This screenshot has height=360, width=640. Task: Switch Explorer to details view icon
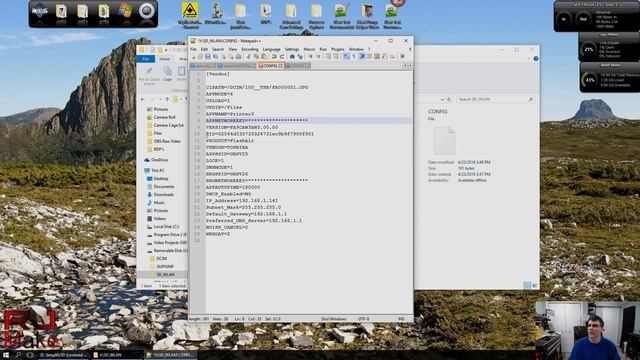(527, 285)
